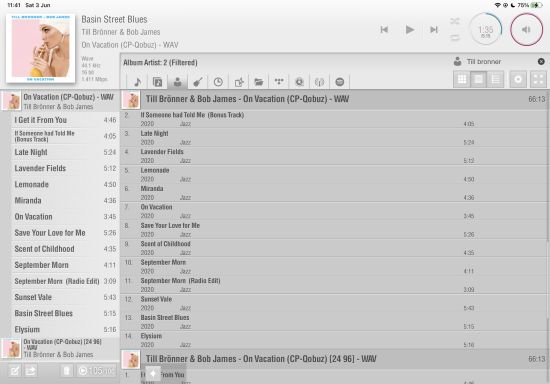Clear the Till bronner search filter
The image size is (550, 384).
click(541, 61)
